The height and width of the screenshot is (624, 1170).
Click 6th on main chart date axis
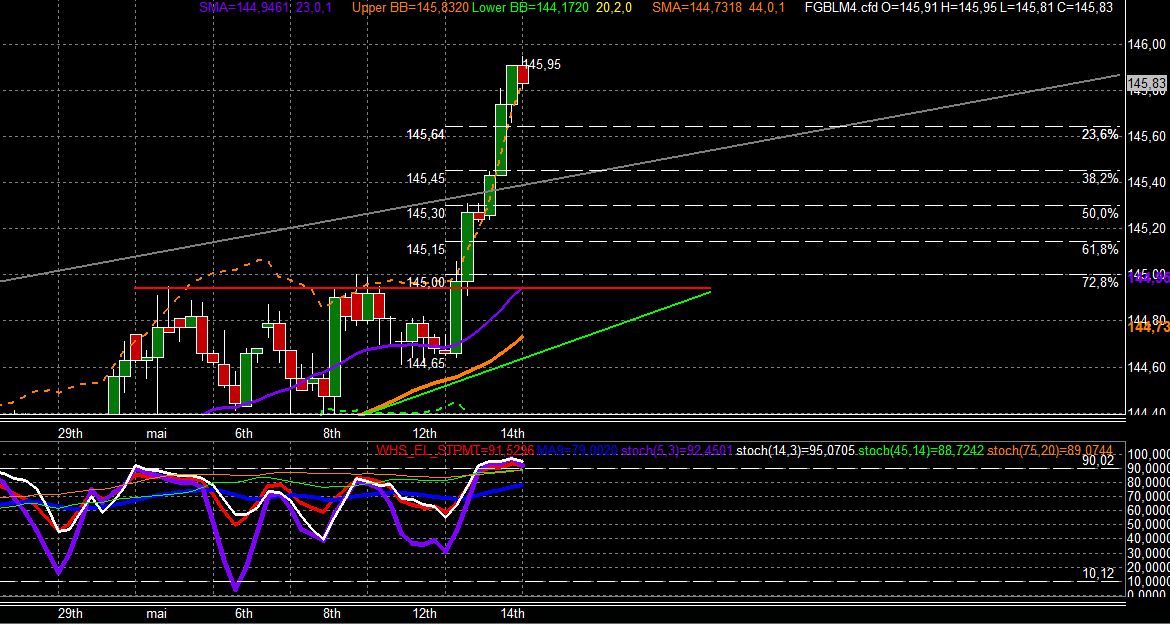point(244,433)
